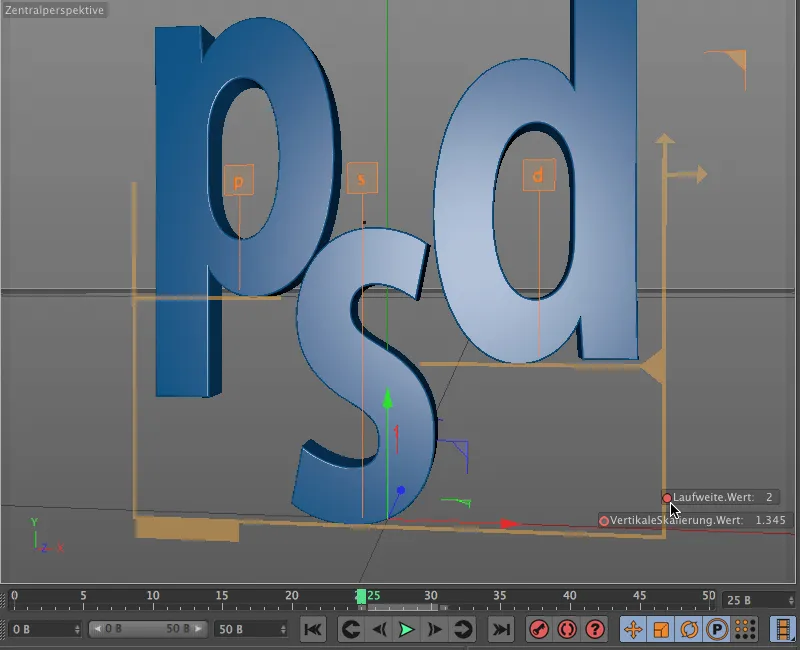Click the Laufweite.Wert keyframe circle
The image size is (800, 650).
[x=667, y=497]
